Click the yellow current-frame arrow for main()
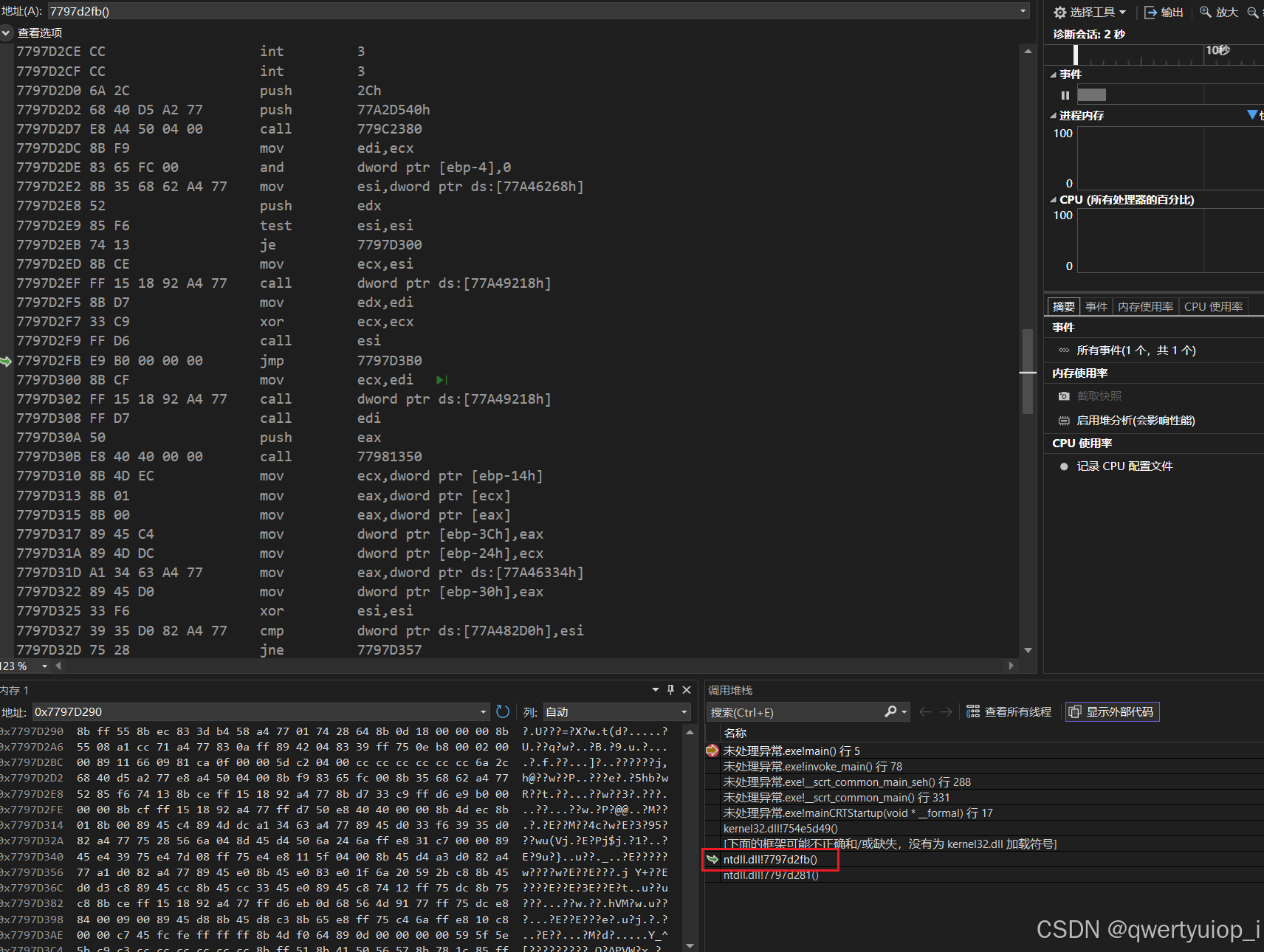 pos(712,751)
